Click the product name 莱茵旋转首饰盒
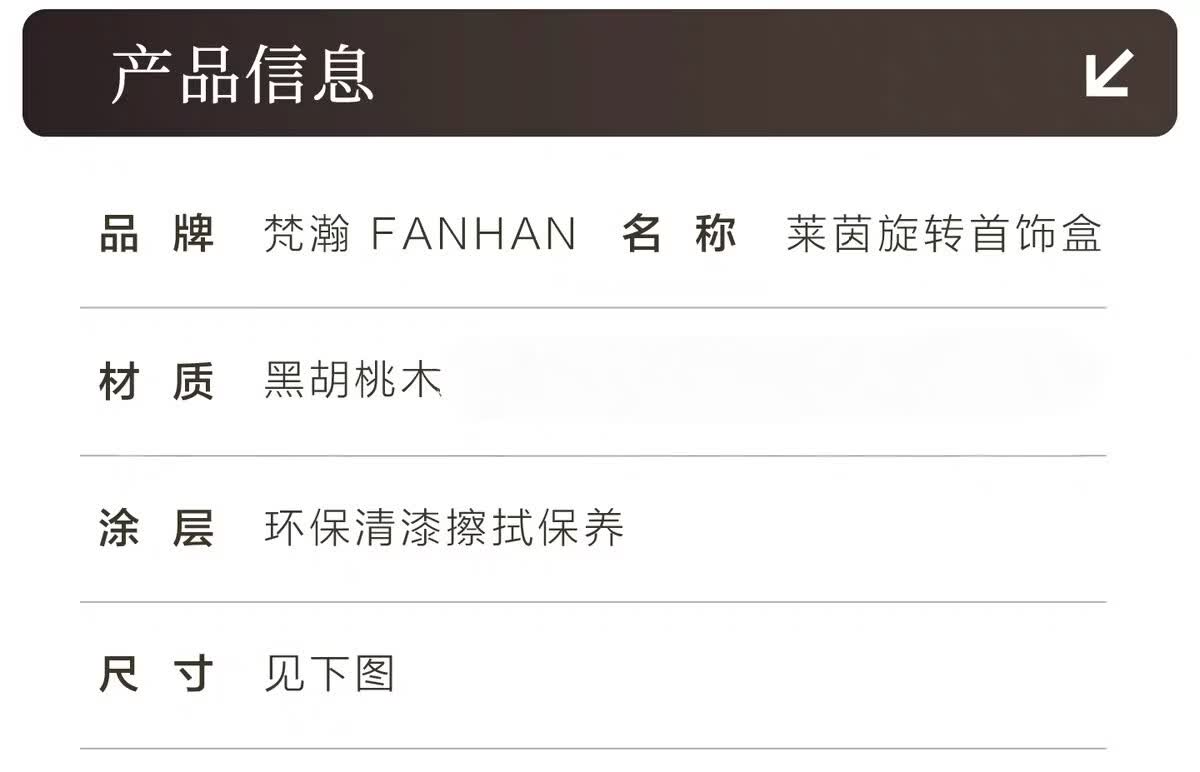The height and width of the screenshot is (772, 1200). 943,235
